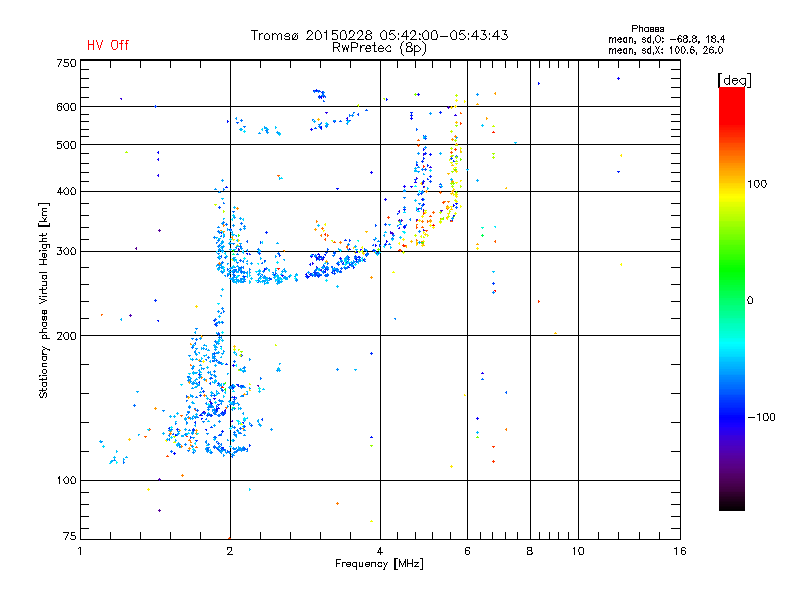Click the x-axis '4' tick label
Viewport: 800px width, 600px height.
click(x=380, y=551)
